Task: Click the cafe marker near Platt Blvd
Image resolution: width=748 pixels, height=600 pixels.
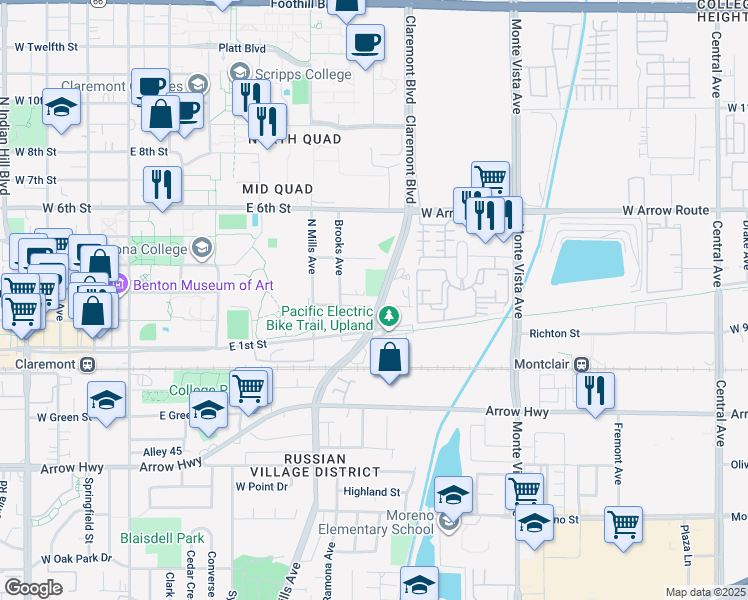Action: [365, 44]
